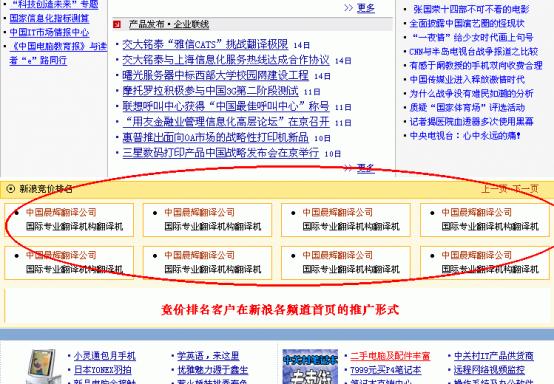Click the 中关村笔记本 banner image
The height and width of the screenshot is (384, 554).
(x=310, y=367)
